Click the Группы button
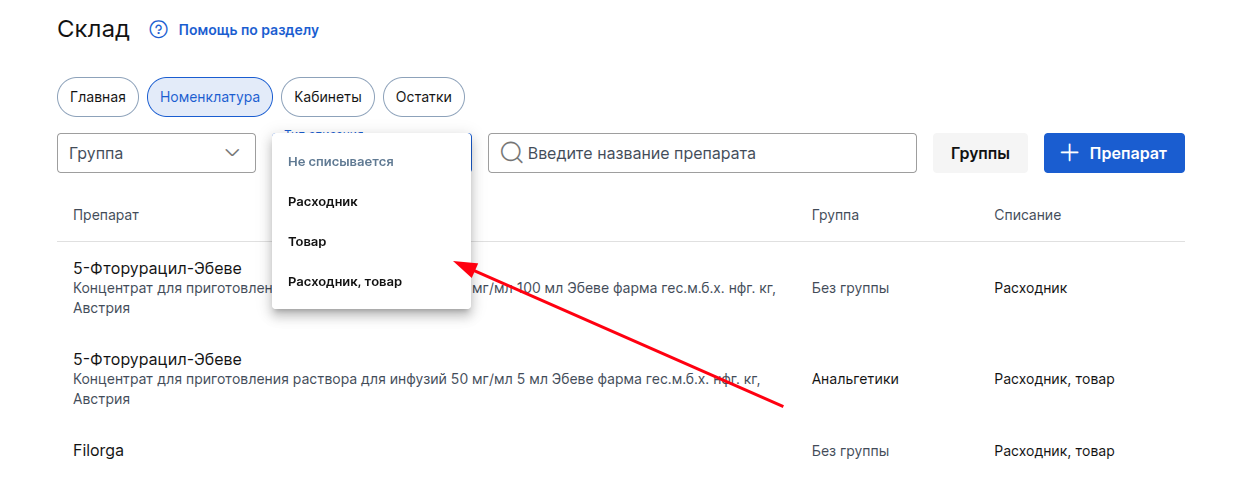Image resolution: width=1253 pixels, height=482 pixels. (980, 153)
